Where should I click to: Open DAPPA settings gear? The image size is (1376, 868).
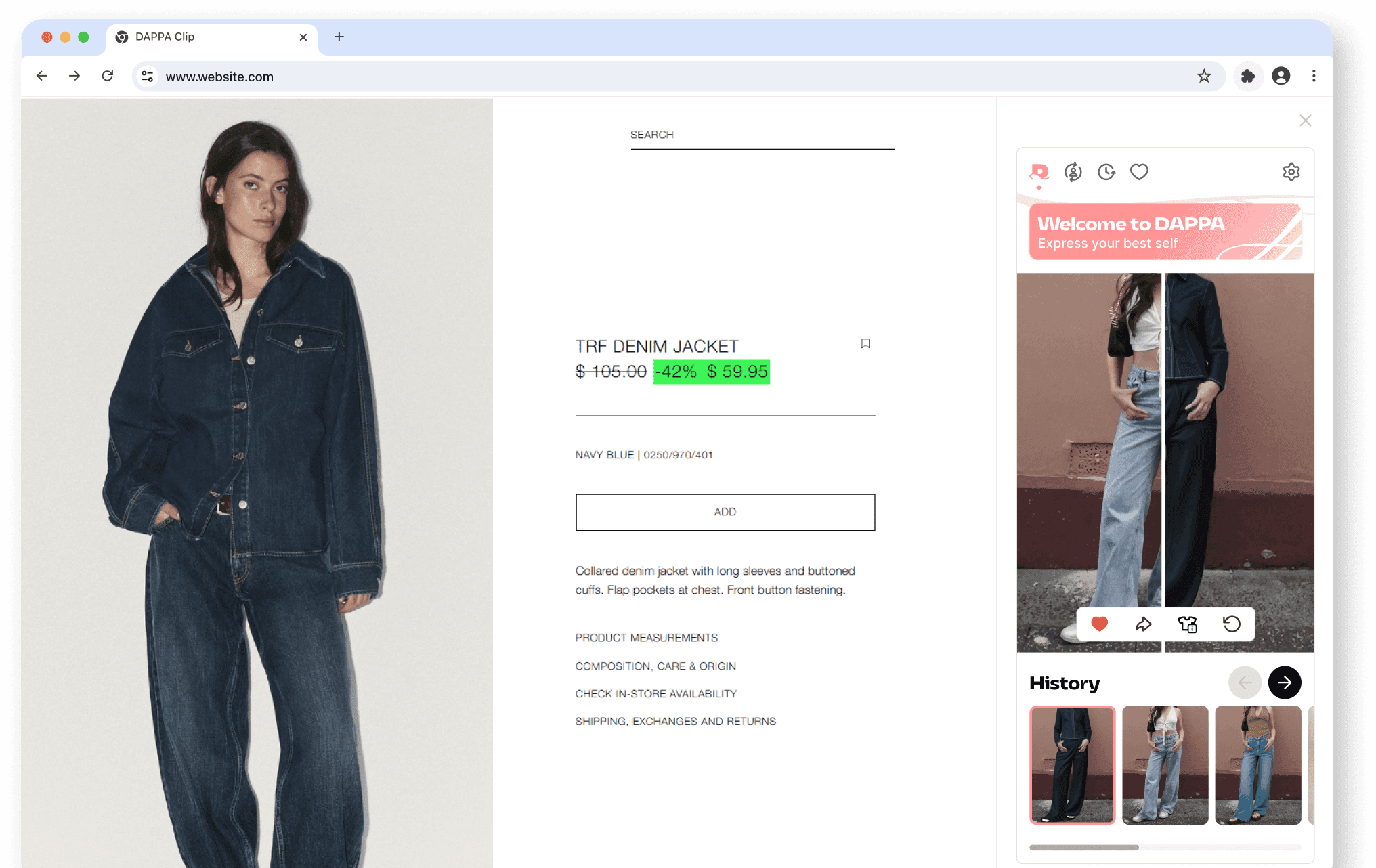1291,172
